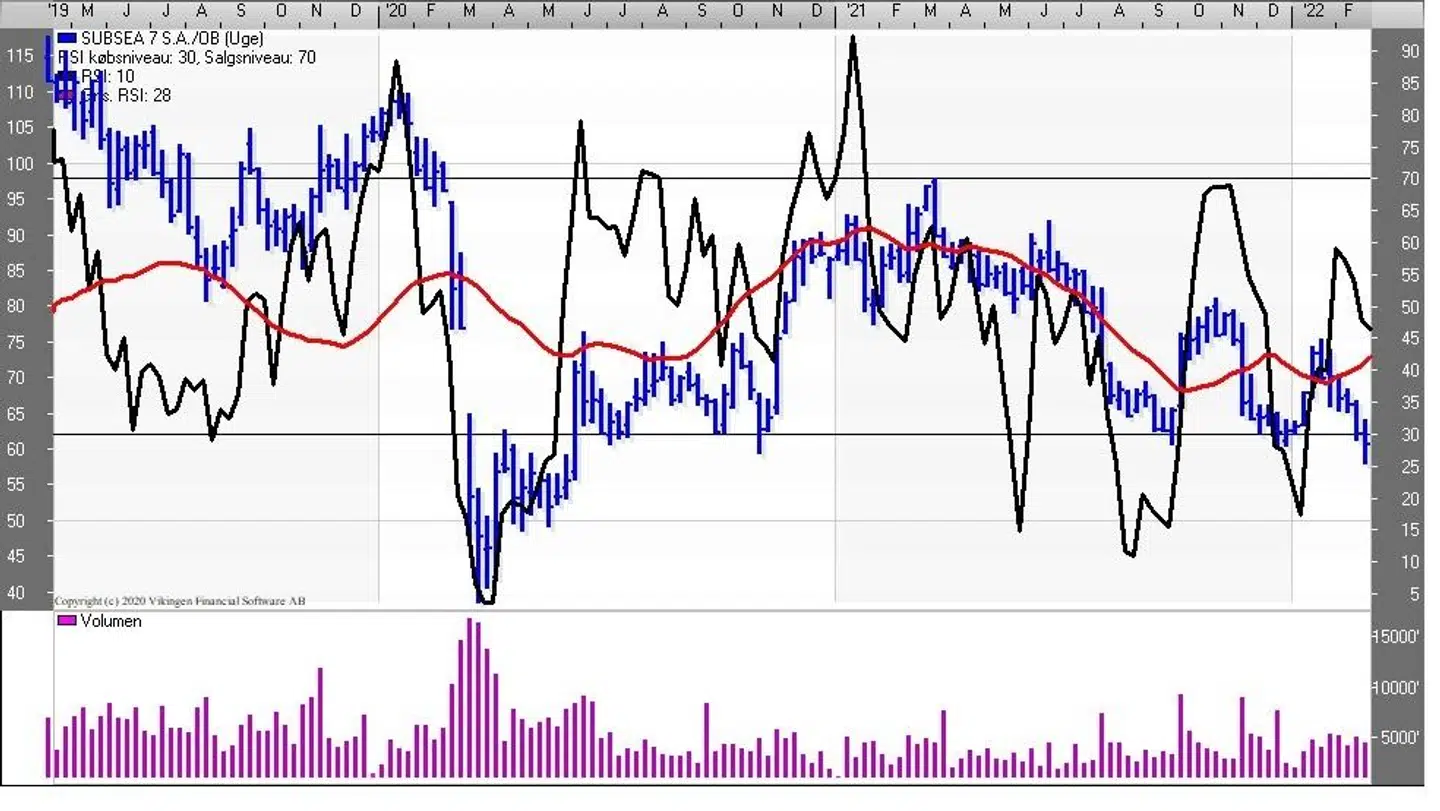Select the '20 year marker on time axis

coord(394,11)
